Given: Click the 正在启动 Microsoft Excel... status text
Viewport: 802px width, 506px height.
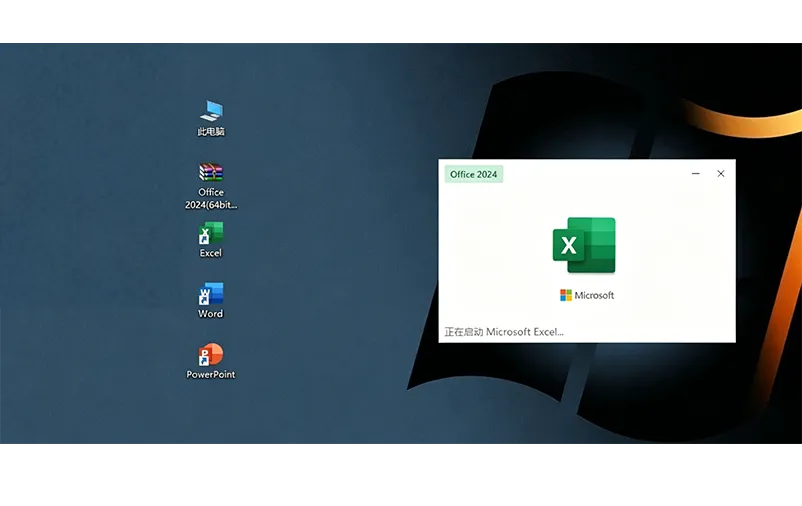Looking at the screenshot, I should 504,332.
